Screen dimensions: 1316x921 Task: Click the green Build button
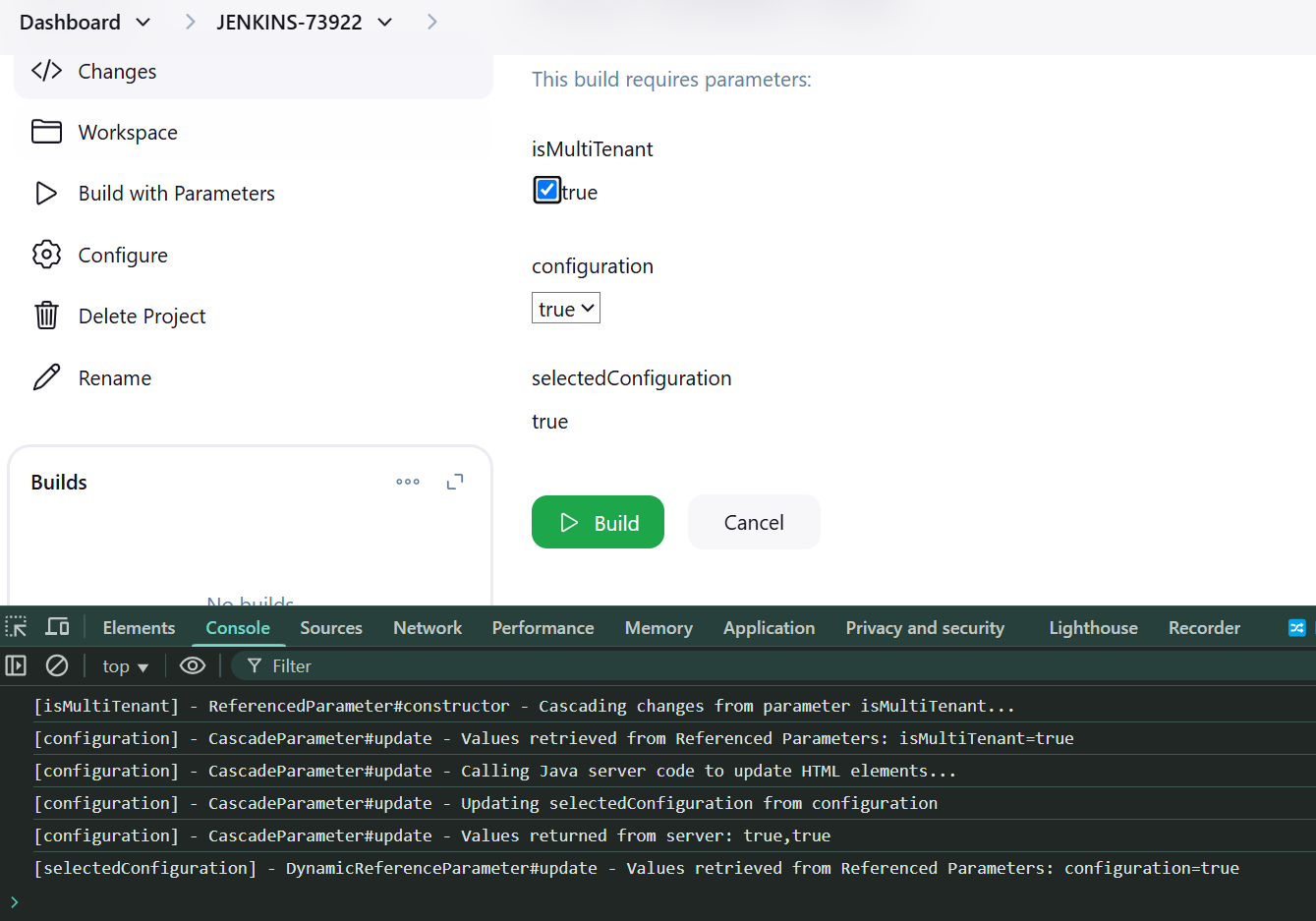point(598,522)
